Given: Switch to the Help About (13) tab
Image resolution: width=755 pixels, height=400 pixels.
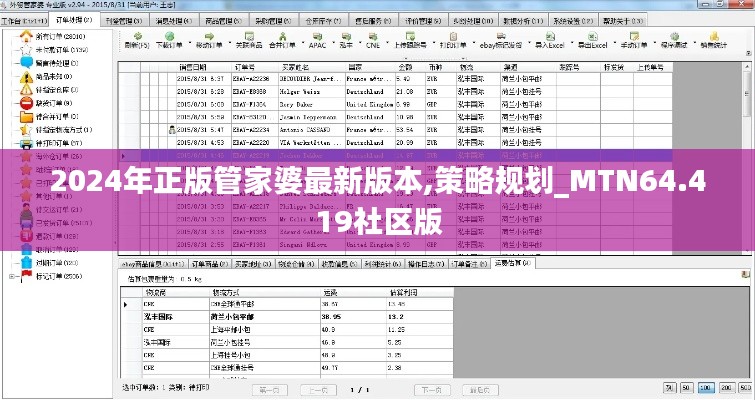Looking at the screenshot, I should [x=623, y=21].
